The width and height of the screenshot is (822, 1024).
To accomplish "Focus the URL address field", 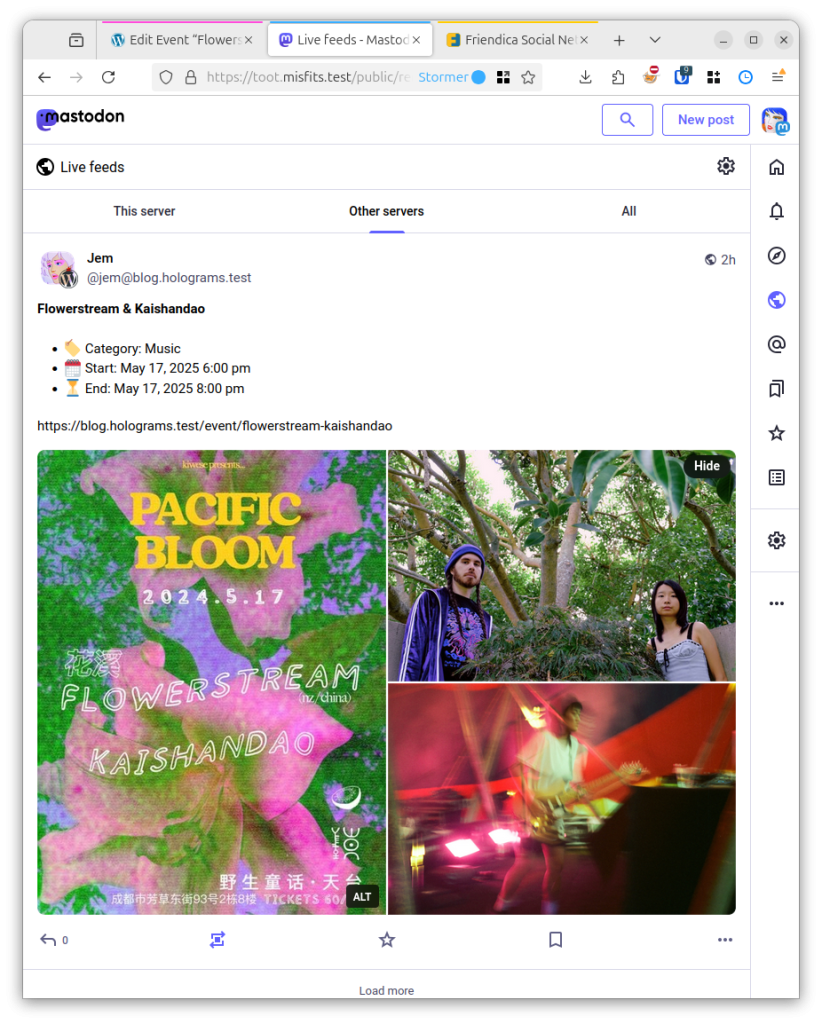I will [307, 77].
